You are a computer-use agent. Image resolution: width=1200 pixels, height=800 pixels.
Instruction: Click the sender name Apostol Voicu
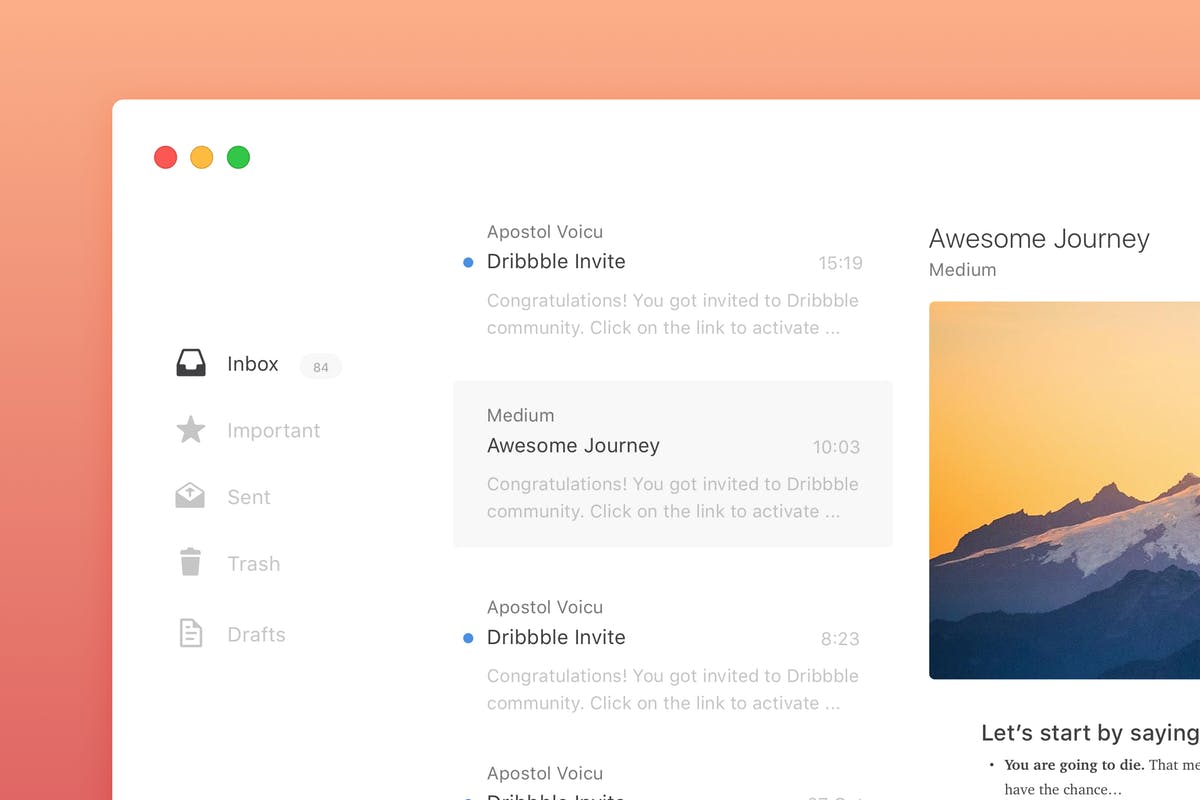(x=544, y=231)
